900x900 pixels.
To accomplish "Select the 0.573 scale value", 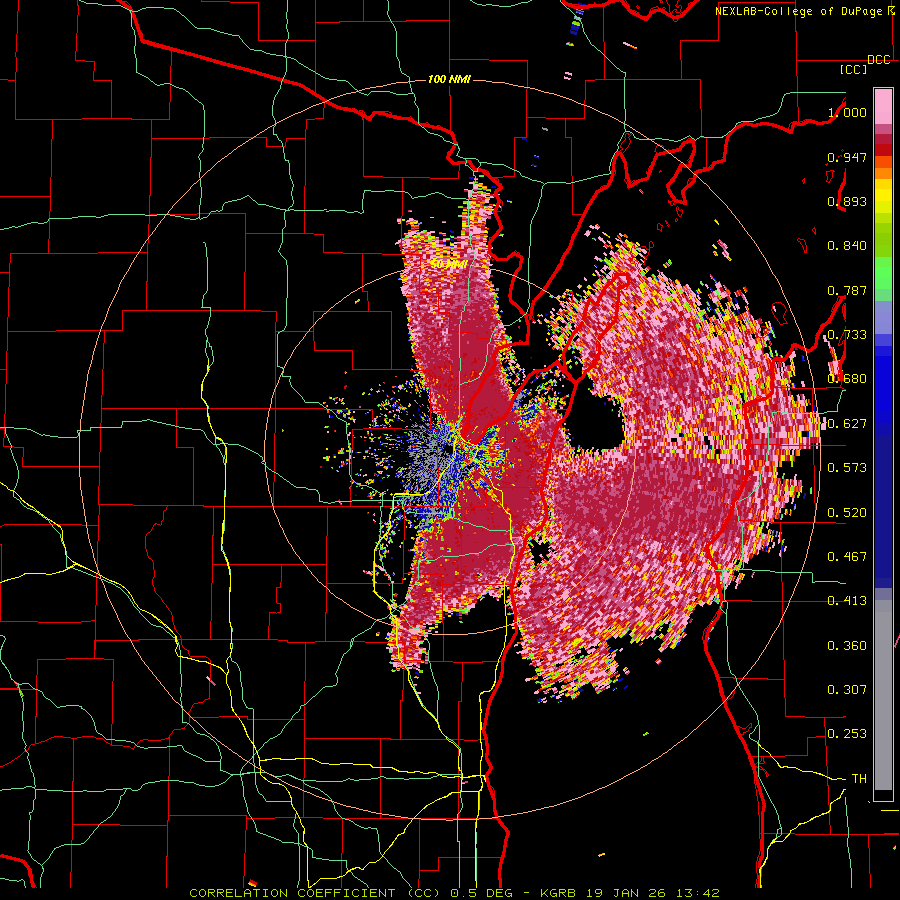I will [847, 467].
